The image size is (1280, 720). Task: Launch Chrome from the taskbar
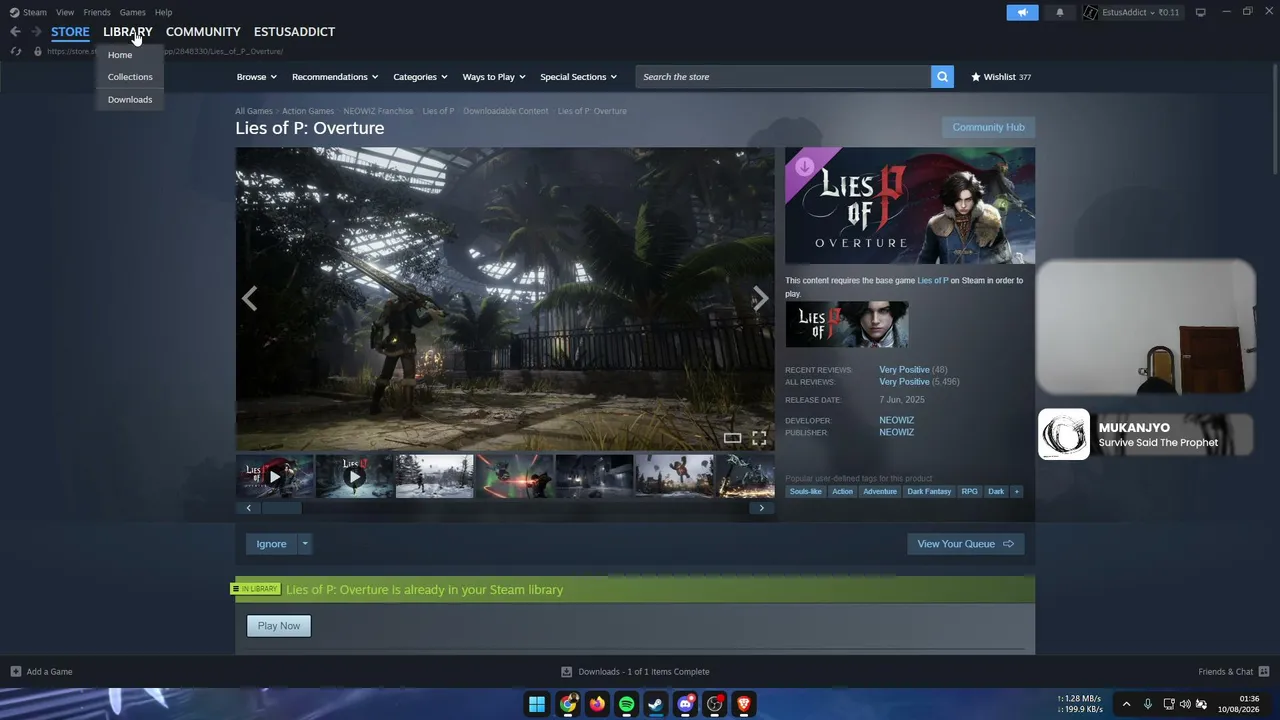point(568,704)
